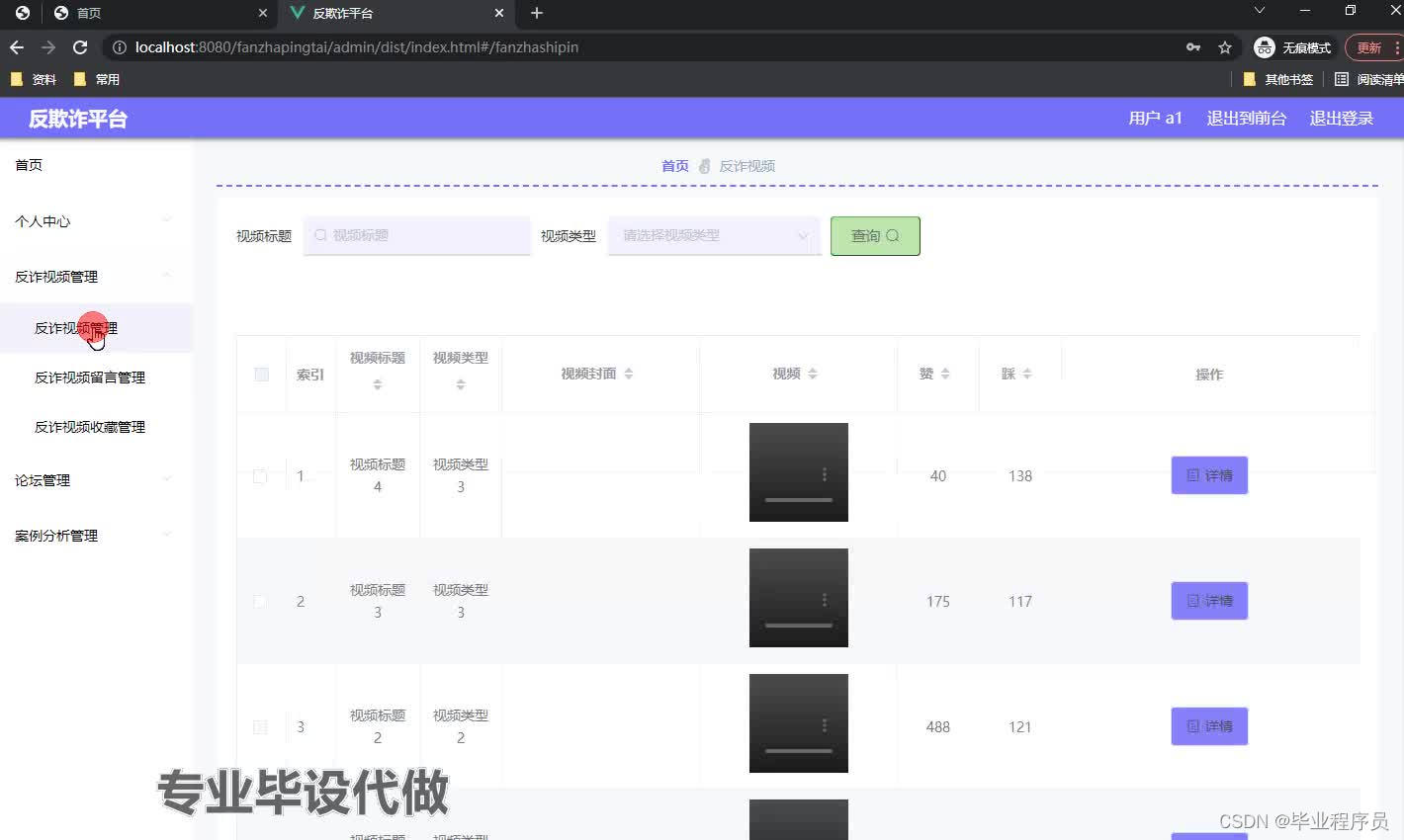Go back with the browser back arrow
Screen dimensions: 1404x840
(17, 47)
